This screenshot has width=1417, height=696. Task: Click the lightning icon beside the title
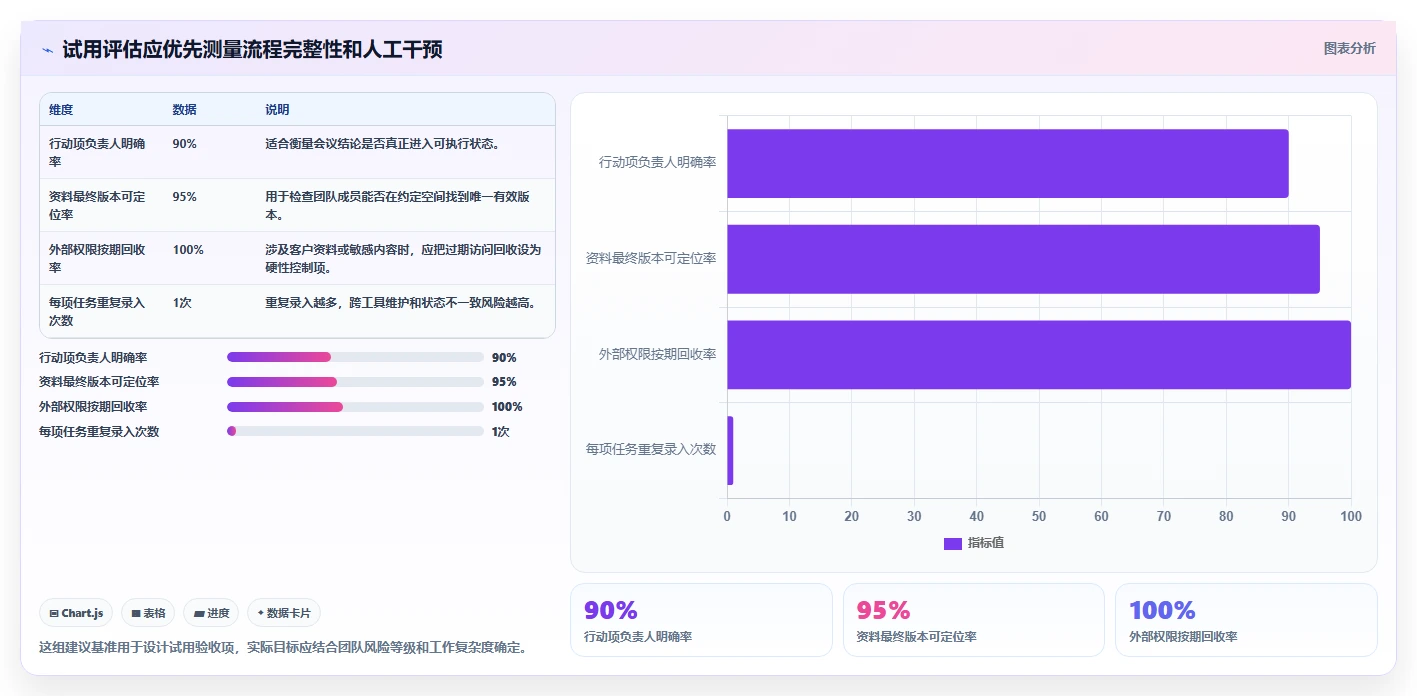pos(47,50)
